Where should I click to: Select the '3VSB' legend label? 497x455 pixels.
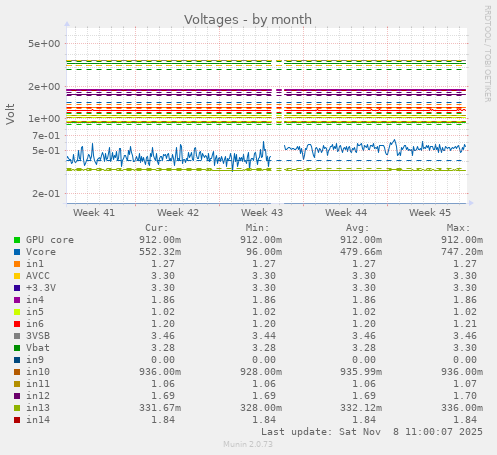(x=38, y=336)
